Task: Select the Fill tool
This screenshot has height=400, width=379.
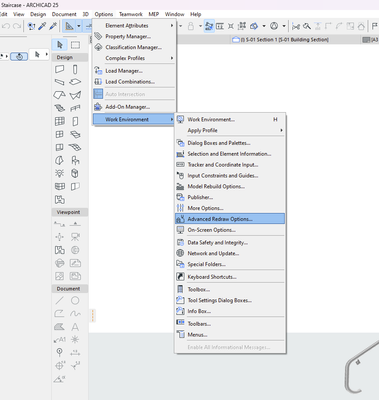Action: pos(60,327)
